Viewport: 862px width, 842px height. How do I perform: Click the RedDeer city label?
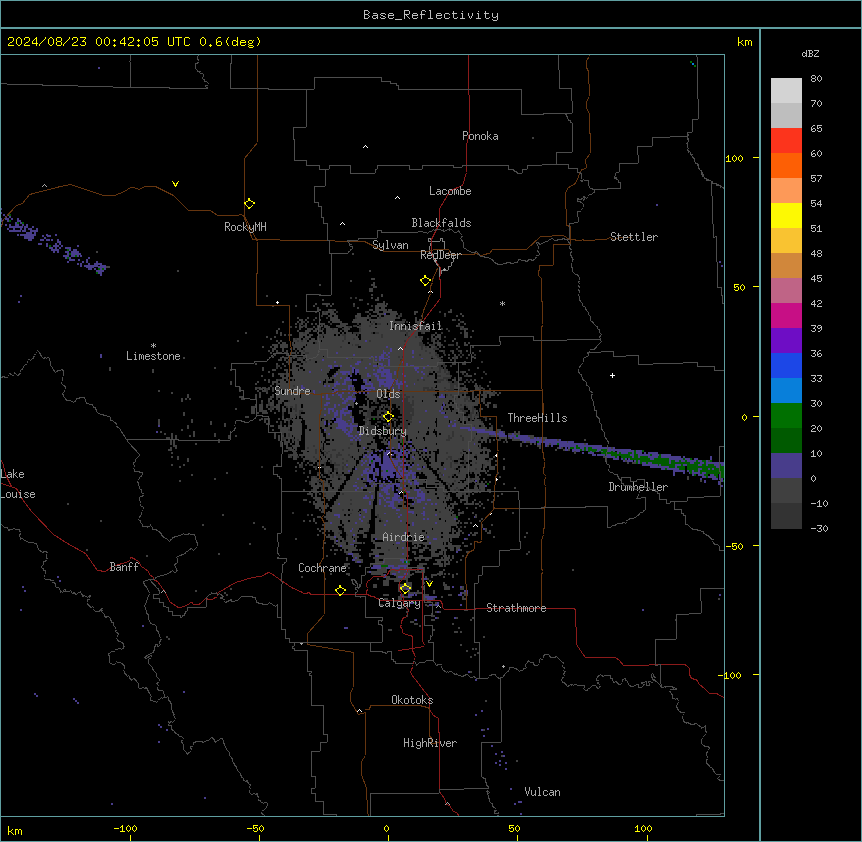pyautogui.click(x=440, y=255)
